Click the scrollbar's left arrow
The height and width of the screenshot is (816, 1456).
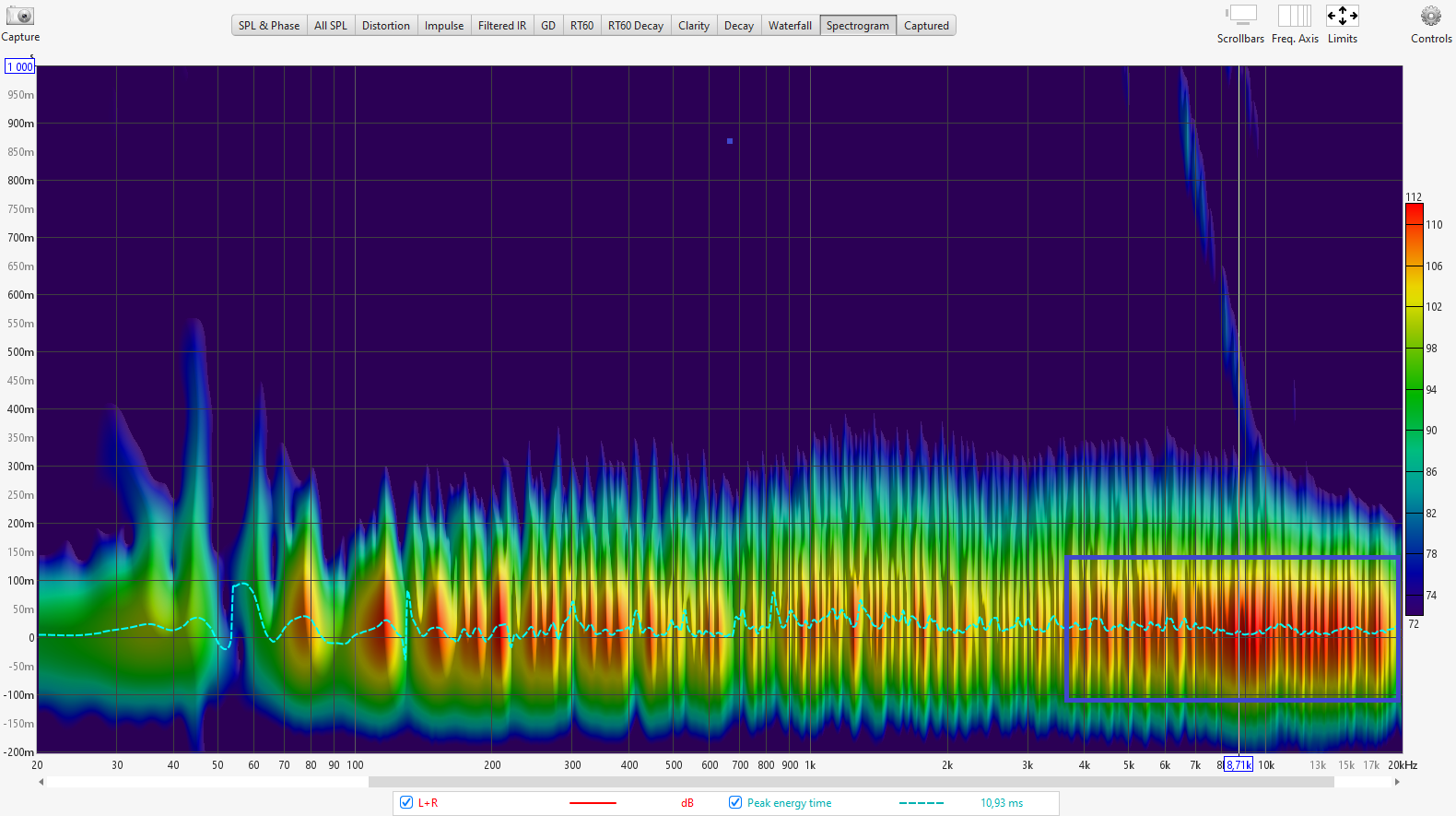[41, 782]
